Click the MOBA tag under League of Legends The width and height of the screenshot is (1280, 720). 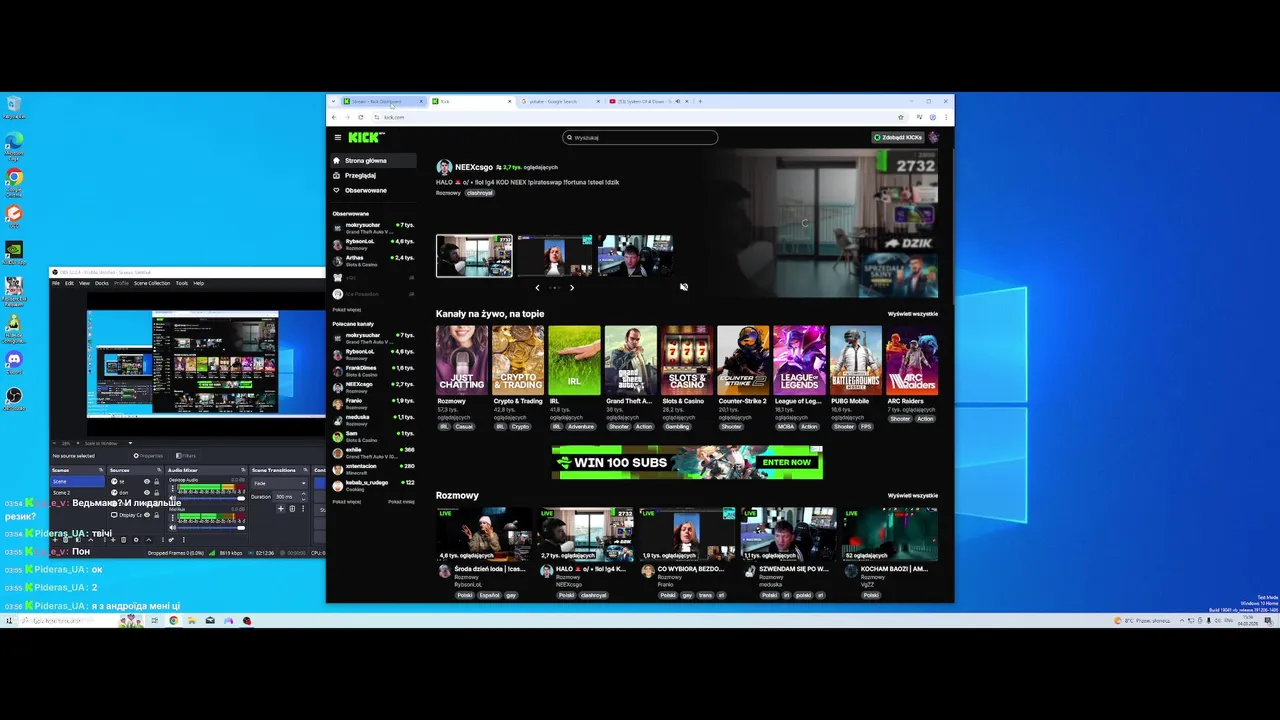pyautogui.click(x=785, y=427)
